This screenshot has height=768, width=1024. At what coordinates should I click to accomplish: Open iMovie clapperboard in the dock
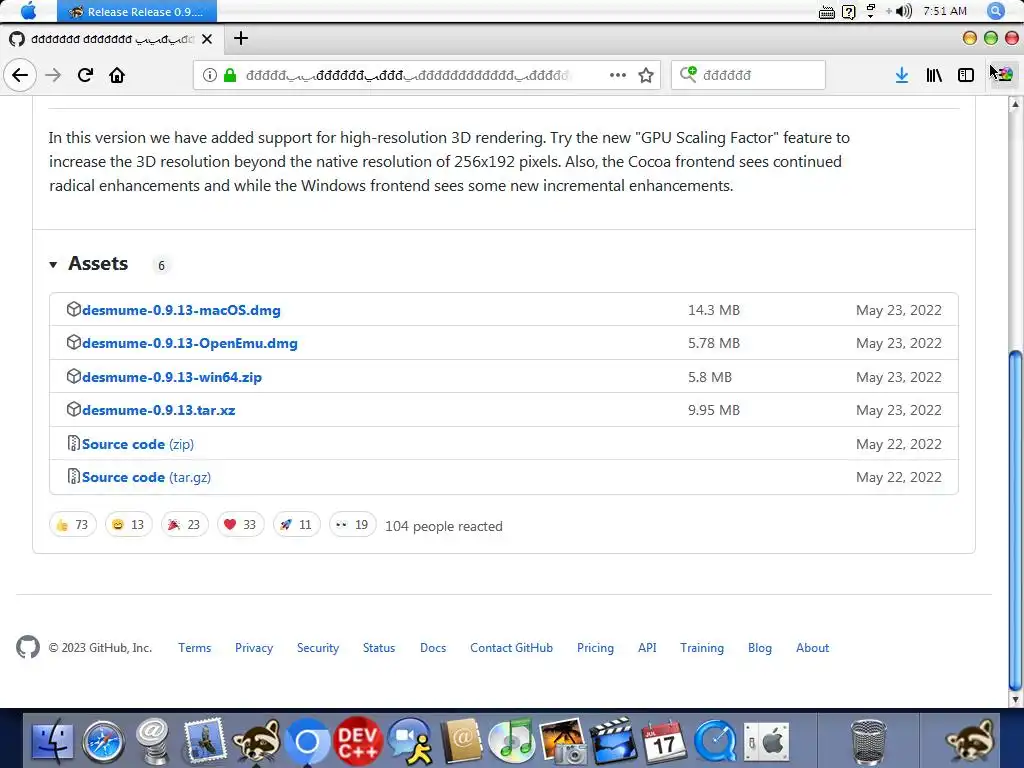(613, 741)
